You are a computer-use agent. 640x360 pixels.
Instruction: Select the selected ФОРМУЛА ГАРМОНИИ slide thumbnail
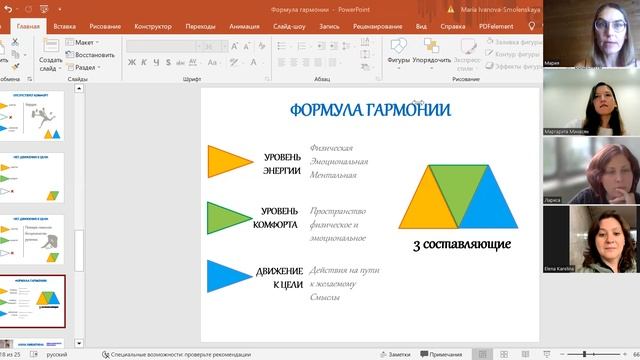point(32,301)
